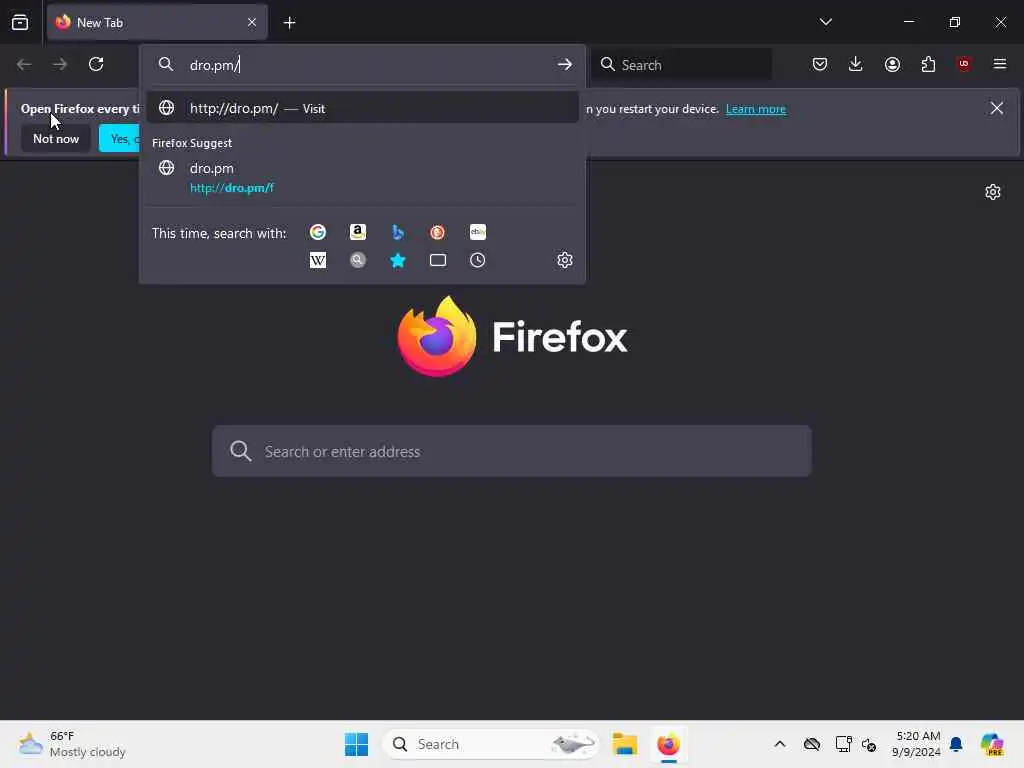Personalize new tab with gear icon
Screen dimensions: 1024x768
point(993,192)
